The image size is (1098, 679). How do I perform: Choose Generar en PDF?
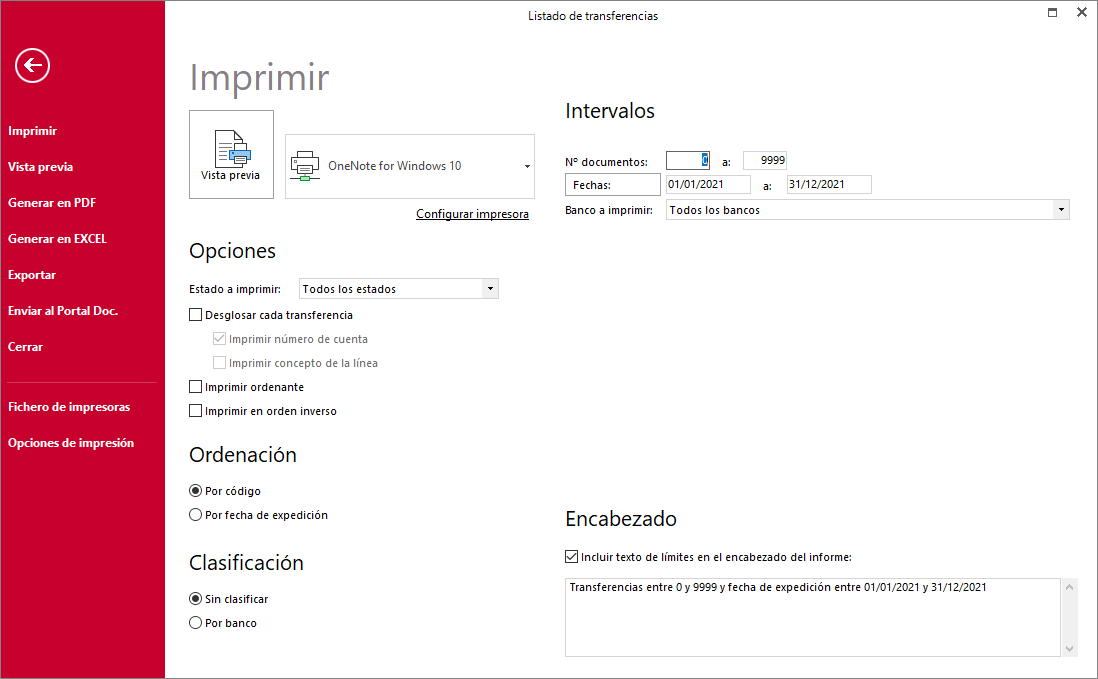pos(52,203)
